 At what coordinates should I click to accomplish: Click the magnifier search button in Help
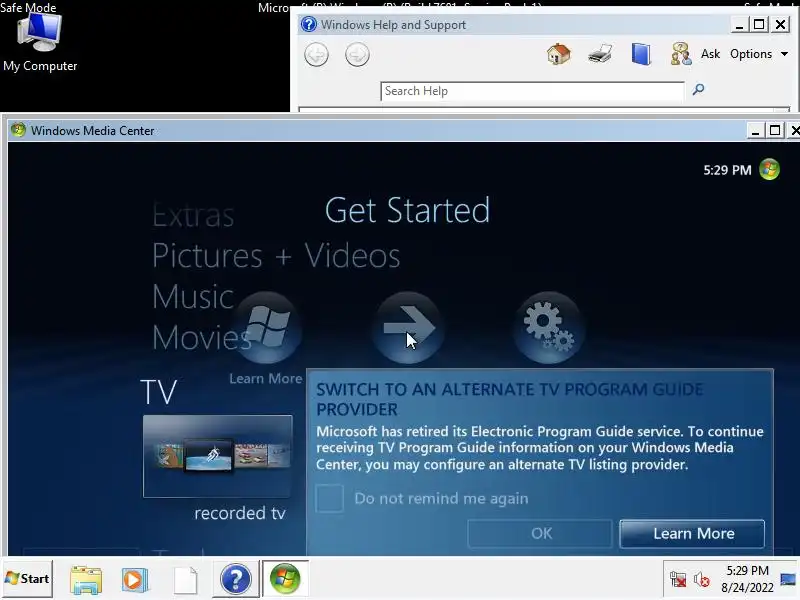point(698,90)
